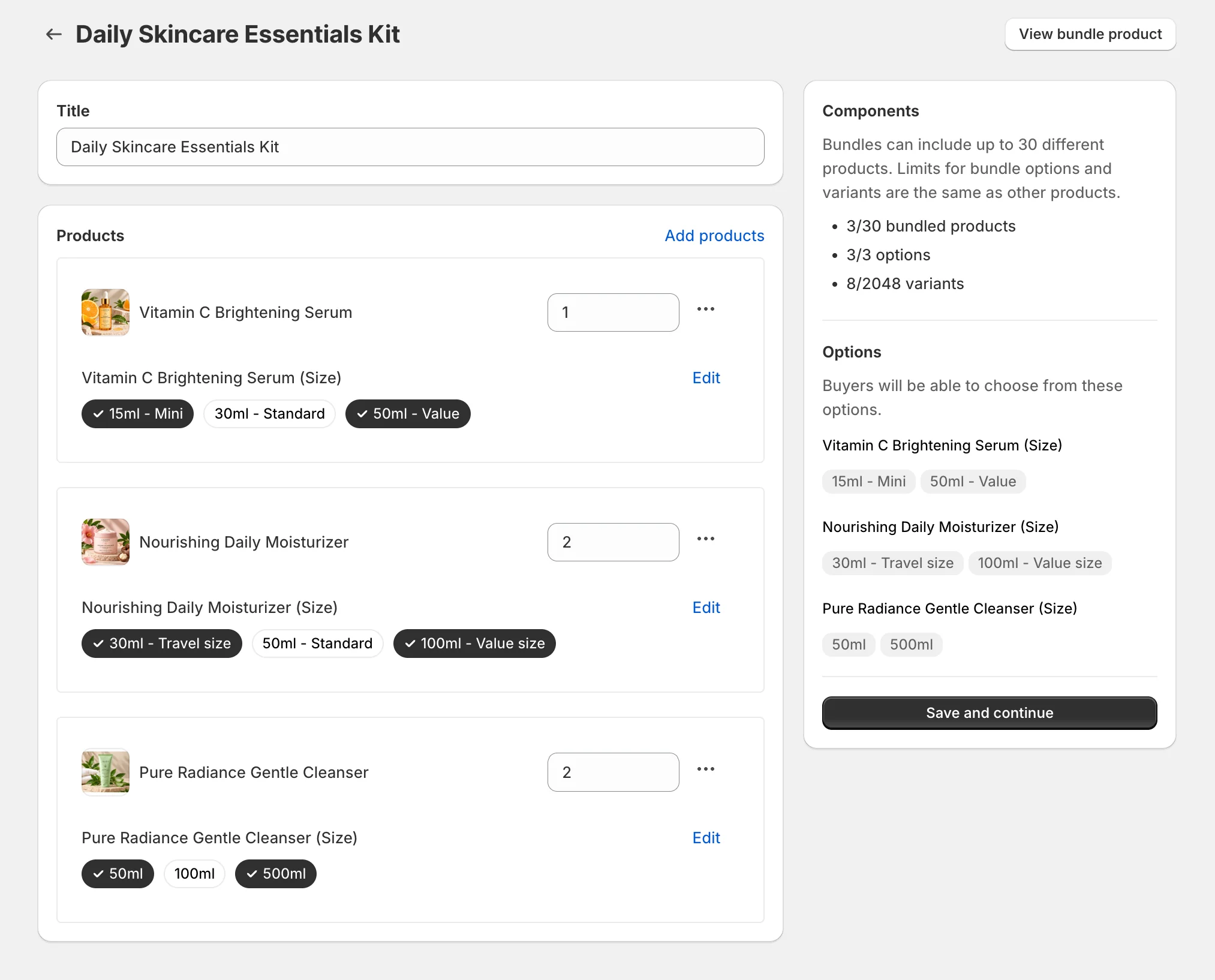Viewport: 1215px width, 980px height.
Task: Click Add products link
Action: (714, 236)
